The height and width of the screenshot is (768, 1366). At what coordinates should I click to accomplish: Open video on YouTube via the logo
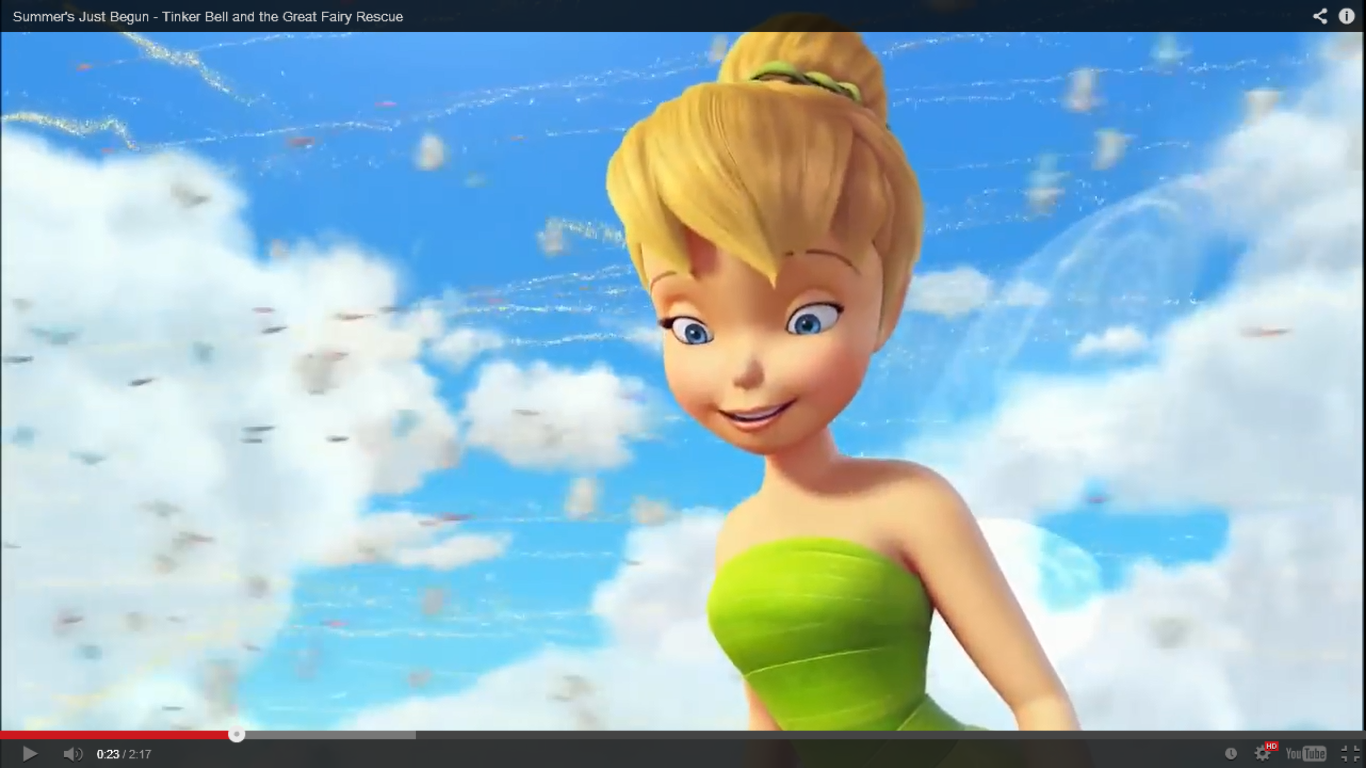[x=1306, y=754]
